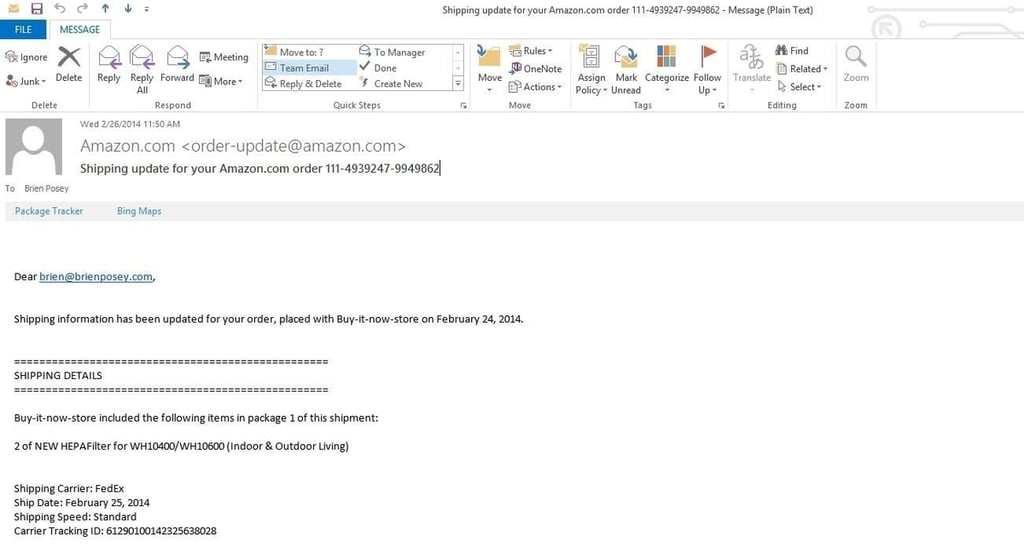1024x547 pixels.
Task: Run the Reply & Delete quick step
Action: click(310, 84)
